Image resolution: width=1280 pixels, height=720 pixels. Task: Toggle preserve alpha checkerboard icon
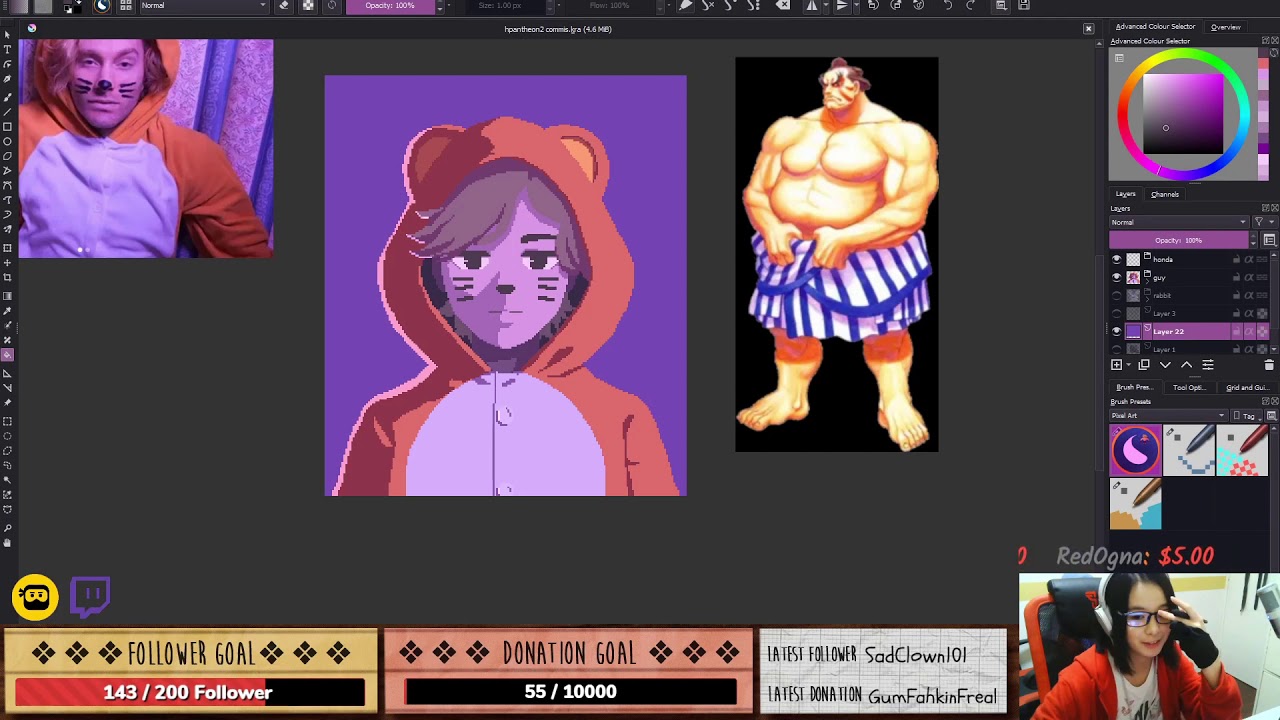[x=308, y=6]
